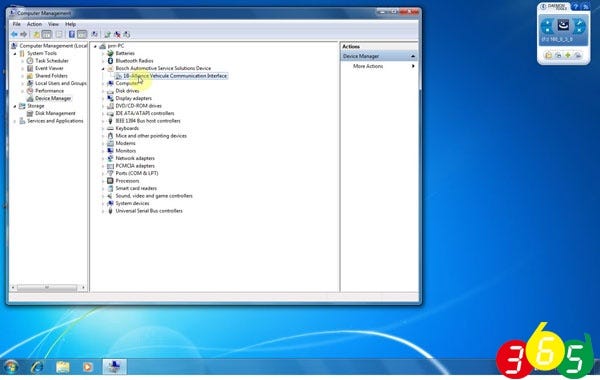Click the Network adapters icon
The width and height of the screenshot is (600, 380).
(110, 158)
